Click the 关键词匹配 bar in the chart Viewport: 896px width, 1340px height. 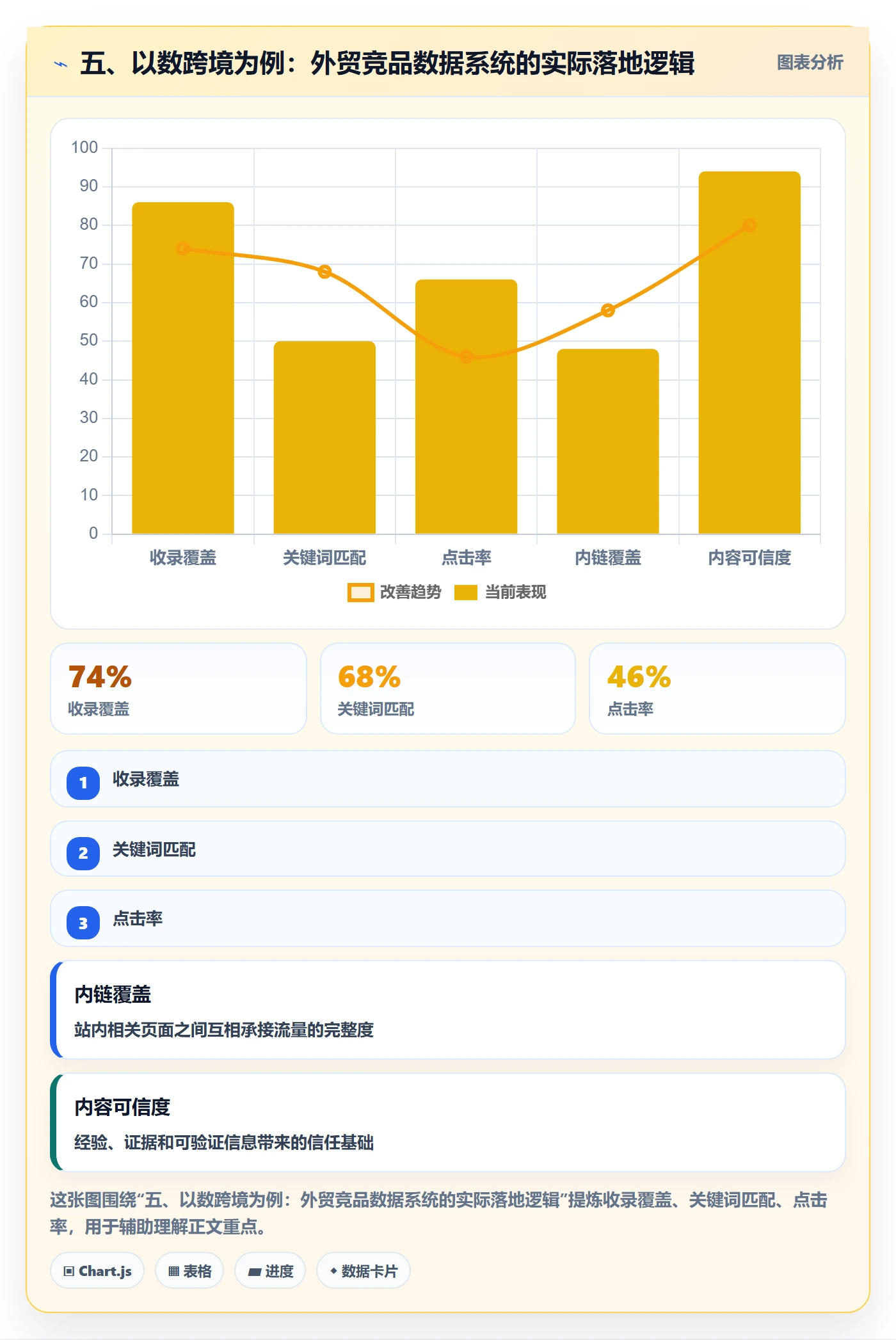(x=324, y=437)
